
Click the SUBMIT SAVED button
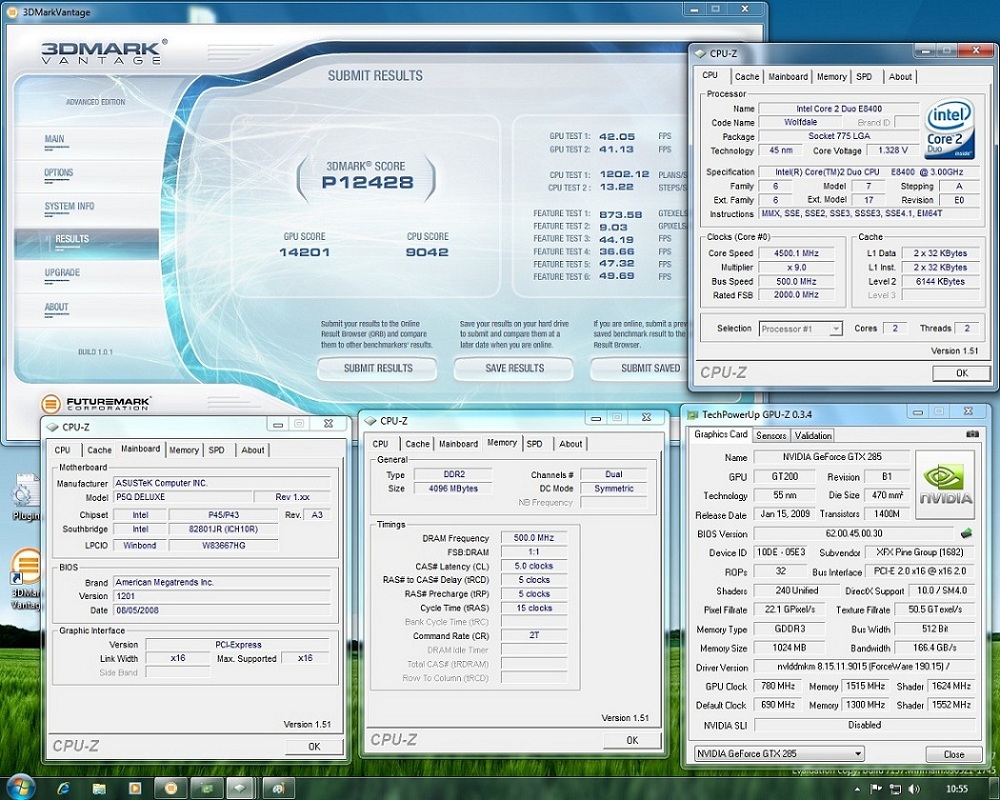pos(640,368)
